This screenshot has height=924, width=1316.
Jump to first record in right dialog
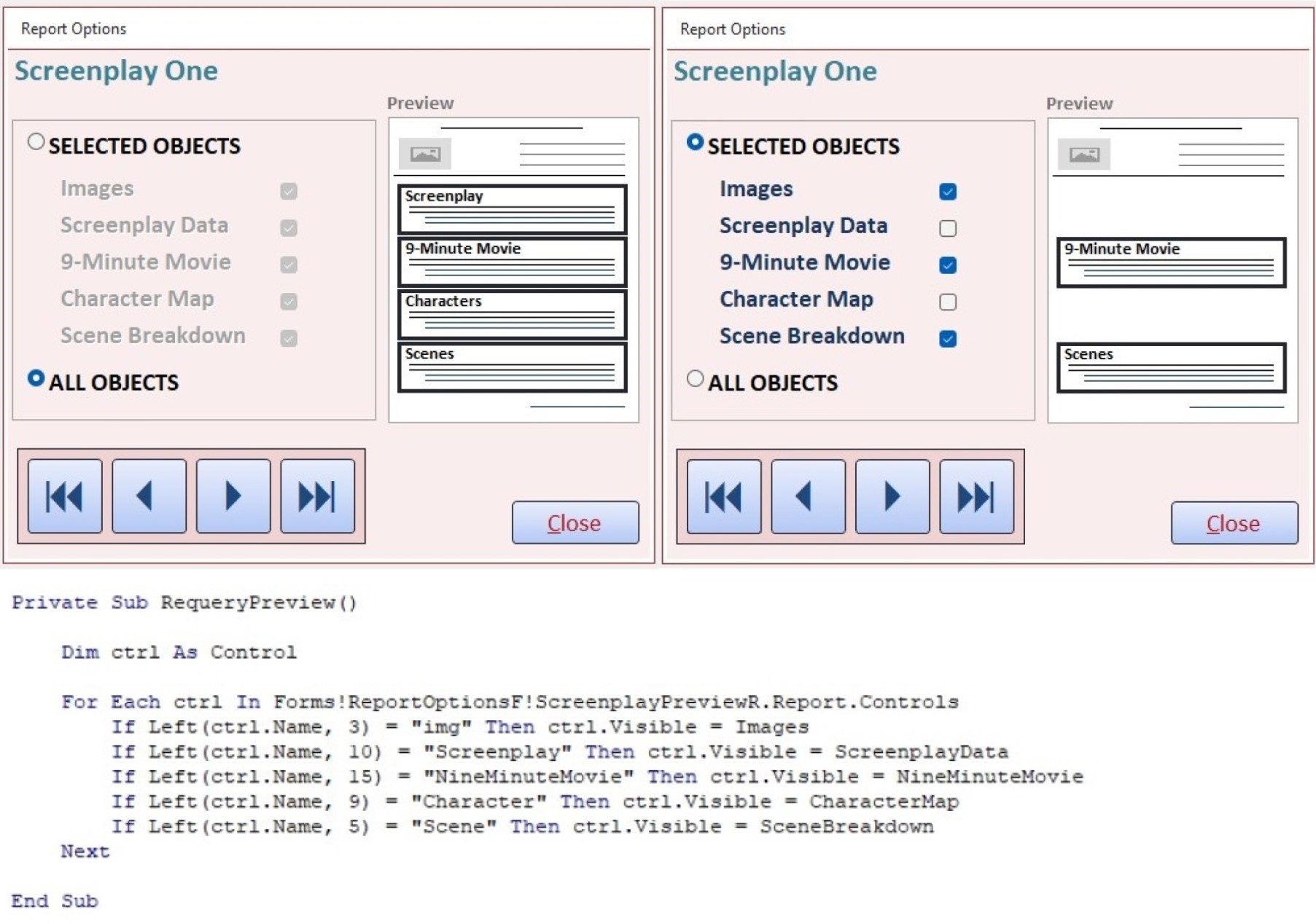pos(724,497)
